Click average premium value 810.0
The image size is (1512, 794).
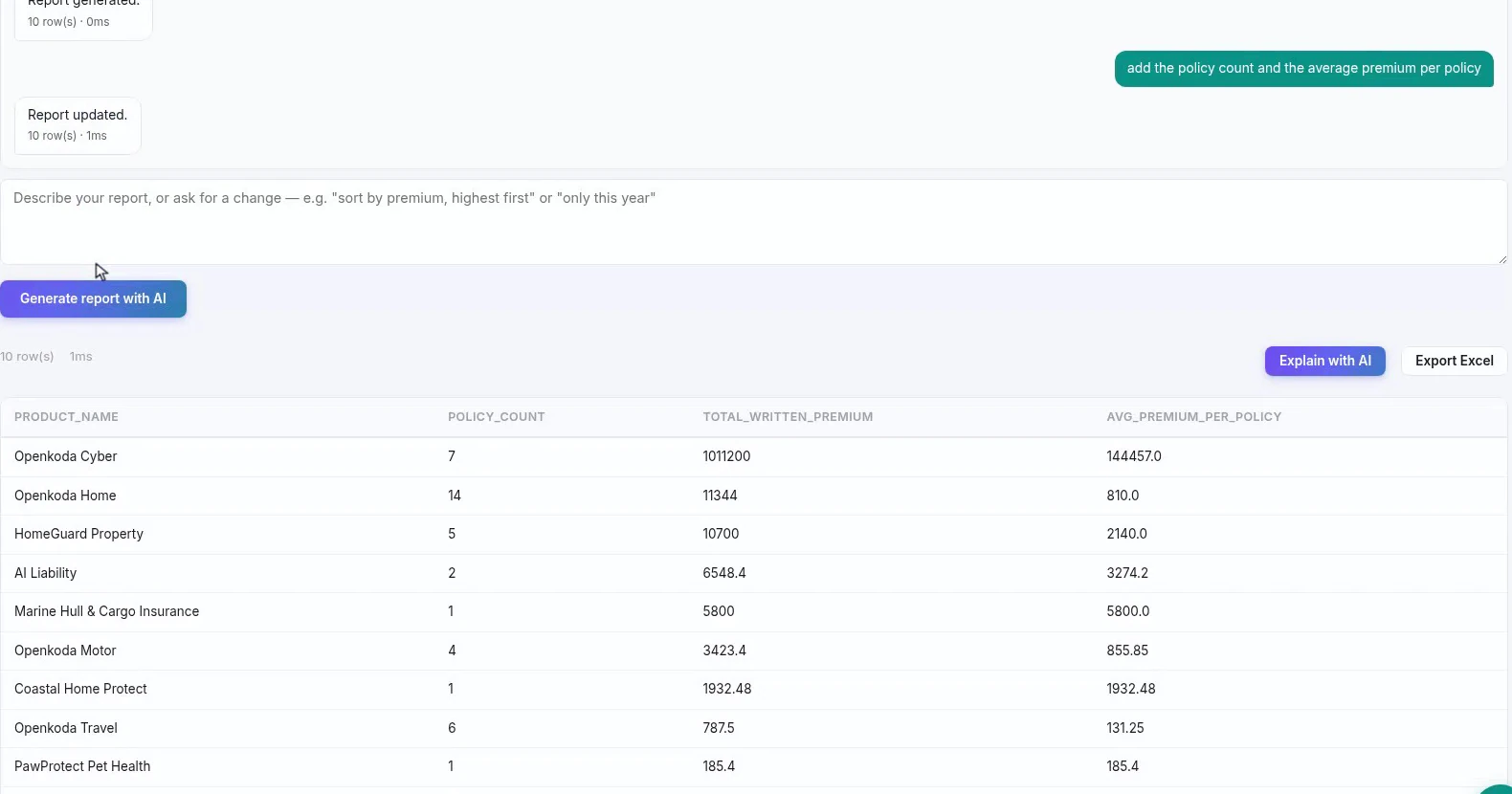click(1123, 496)
